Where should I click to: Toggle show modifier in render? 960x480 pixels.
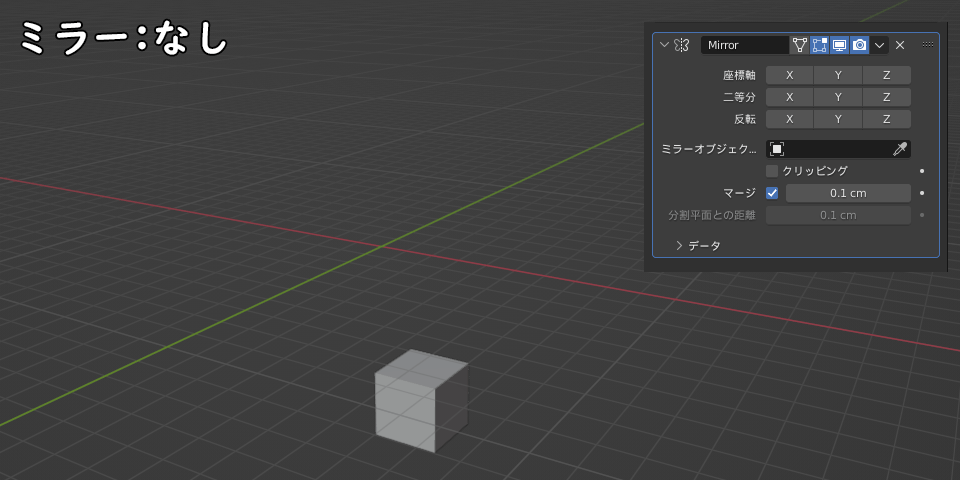[x=860, y=45]
